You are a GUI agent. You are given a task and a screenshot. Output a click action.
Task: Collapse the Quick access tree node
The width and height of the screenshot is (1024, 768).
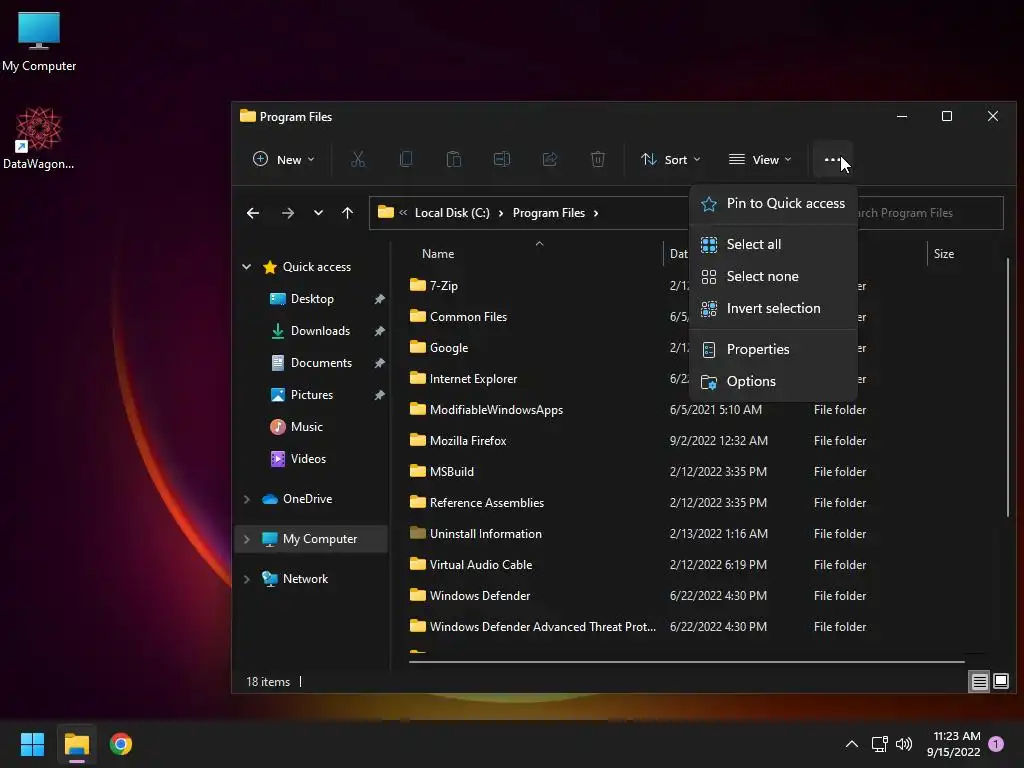[x=247, y=266]
